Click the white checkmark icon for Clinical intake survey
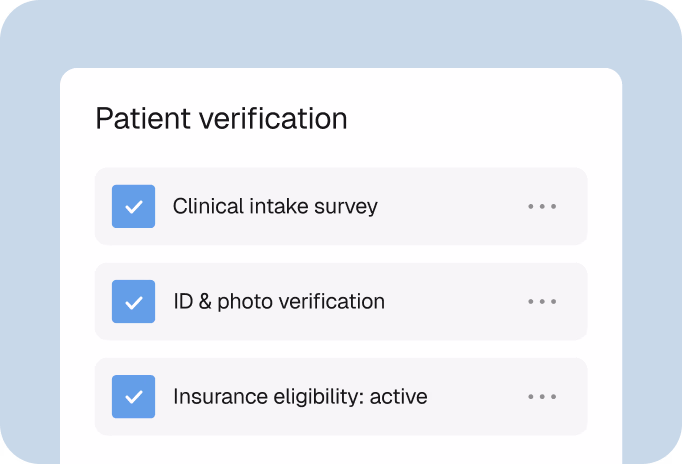 click(133, 207)
